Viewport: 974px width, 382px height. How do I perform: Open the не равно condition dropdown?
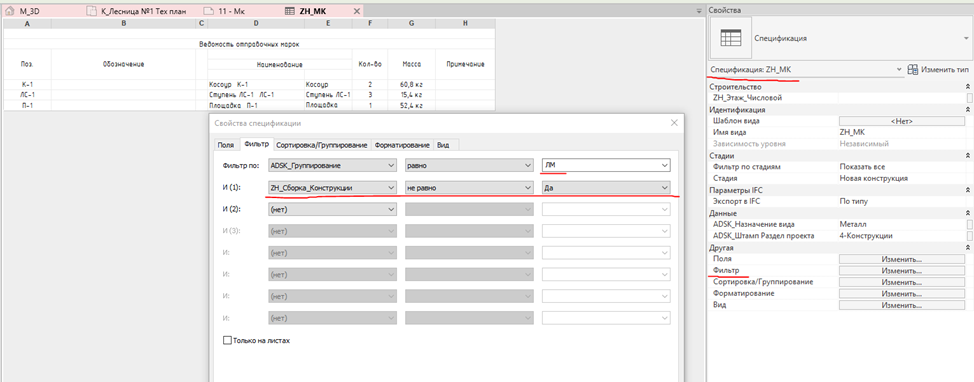[x=469, y=187]
